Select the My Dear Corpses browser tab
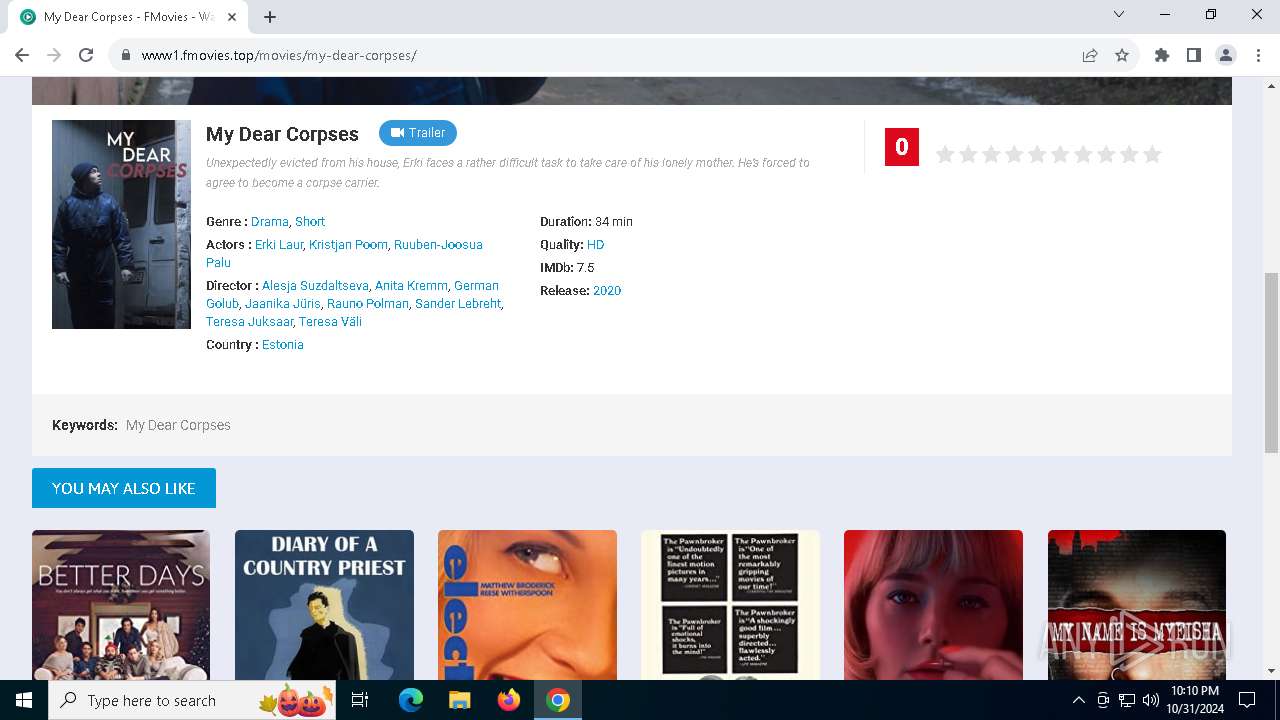Viewport: 1280px width, 720px height. [x=128, y=17]
